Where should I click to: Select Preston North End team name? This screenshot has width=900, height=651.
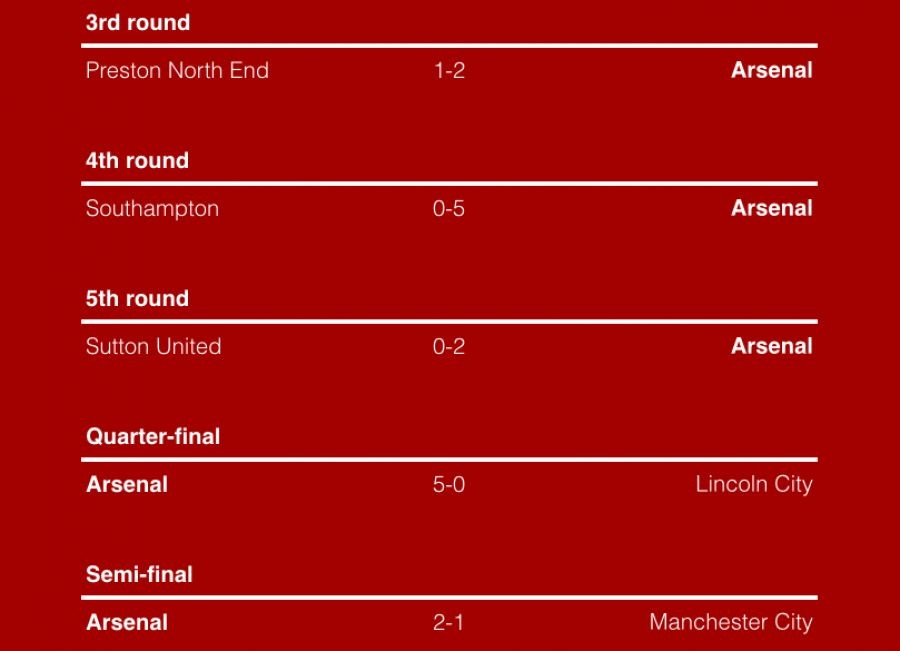177,71
